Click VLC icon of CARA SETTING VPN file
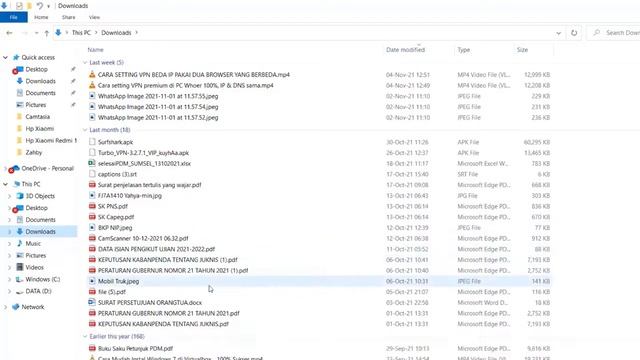The width and height of the screenshot is (640, 360). [92, 74]
